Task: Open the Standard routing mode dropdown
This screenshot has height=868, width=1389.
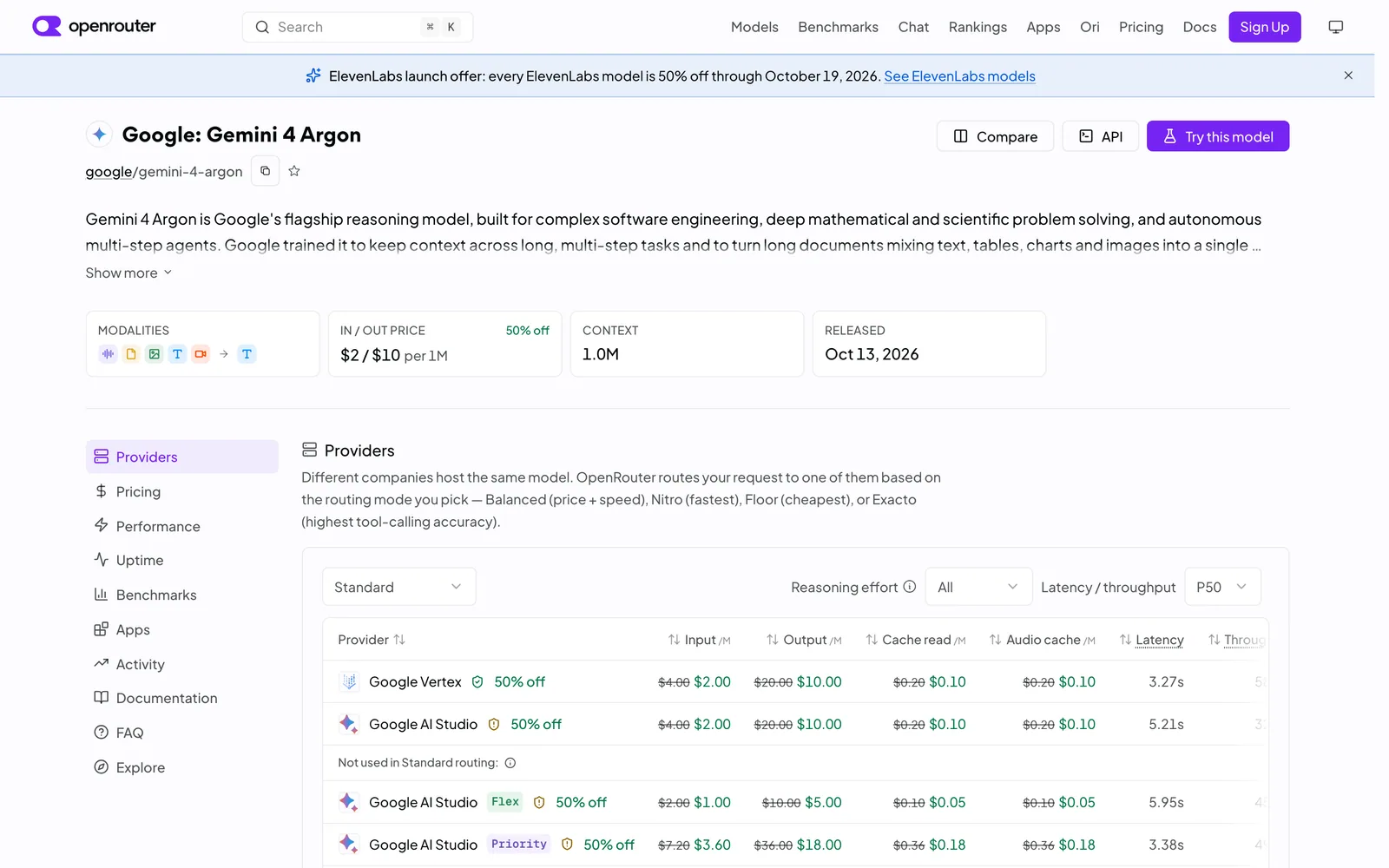Action: pyautogui.click(x=398, y=587)
